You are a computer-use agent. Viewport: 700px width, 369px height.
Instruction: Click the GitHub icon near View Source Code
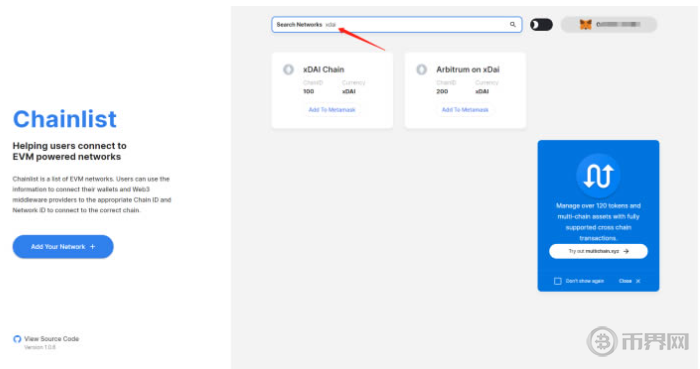tap(17, 339)
